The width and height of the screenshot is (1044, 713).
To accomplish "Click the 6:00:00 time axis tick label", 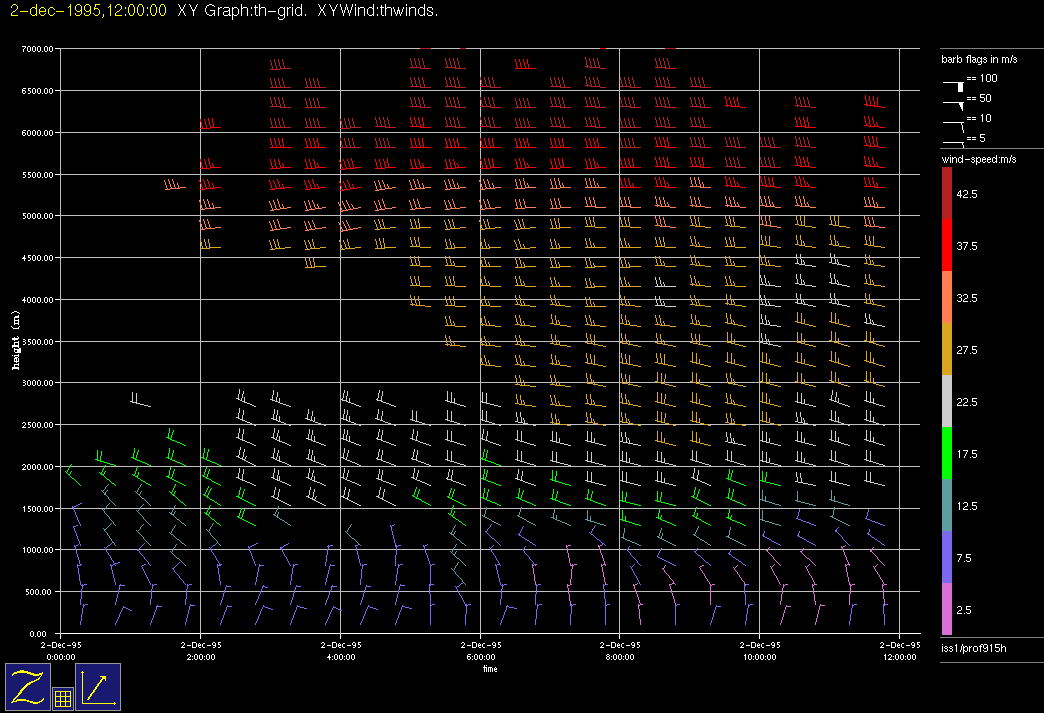I will pyautogui.click(x=480, y=657).
